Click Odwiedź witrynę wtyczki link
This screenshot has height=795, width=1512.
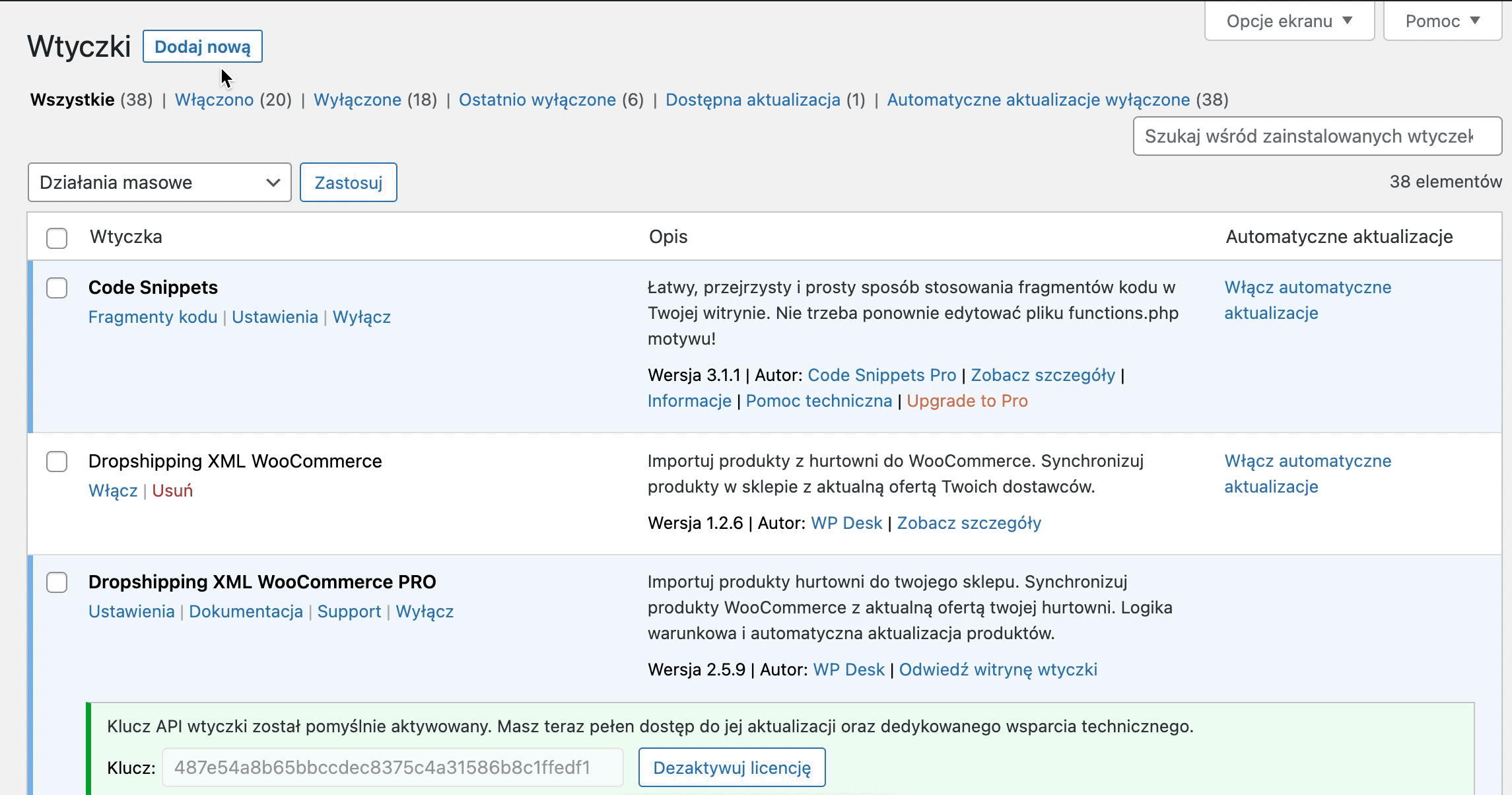click(998, 670)
